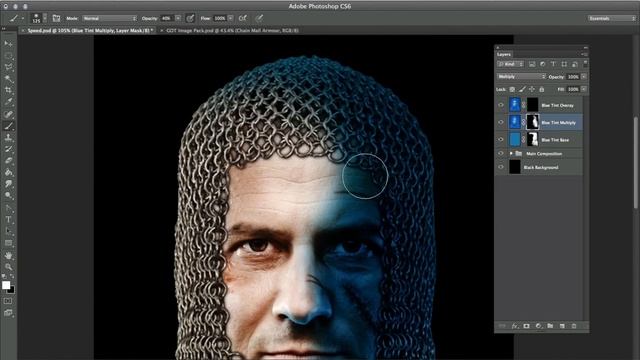Hide the Black Background layer

tap(501, 167)
